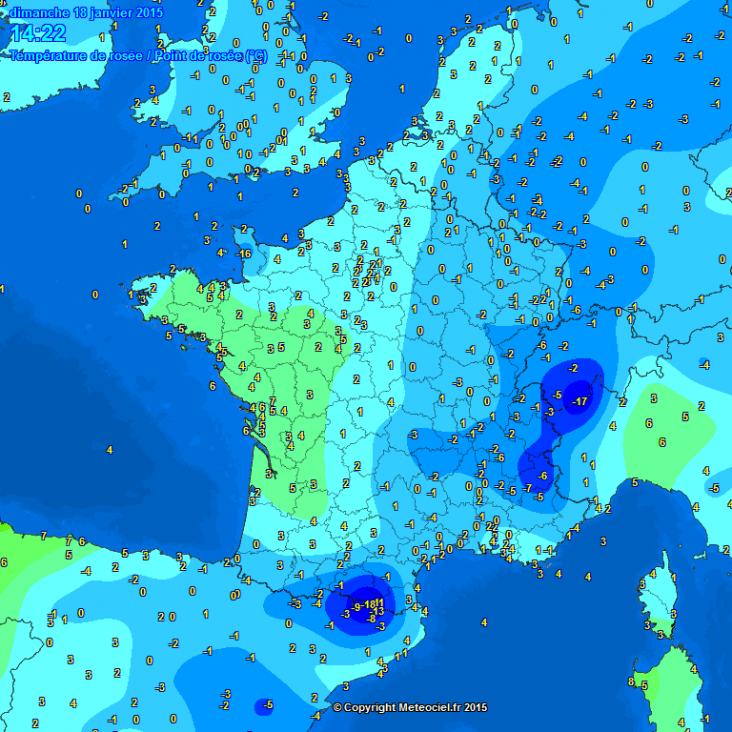The width and height of the screenshot is (732, 732).
Task: Click the -16 reading on the Cotentin peninsula
Action: [243, 254]
